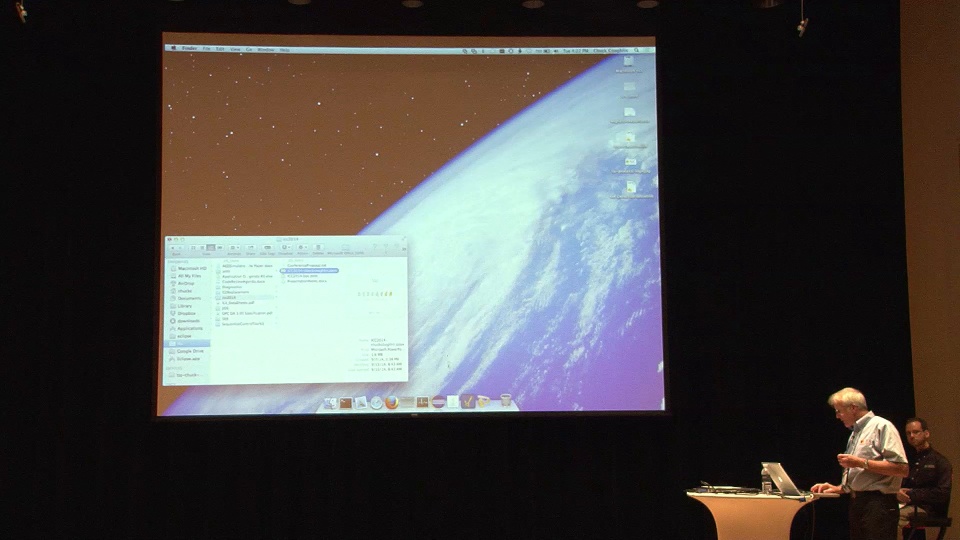Image resolution: width=960 pixels, height=540 pixels.
Task: Switch Finder to list view
Action: point(204,247)
